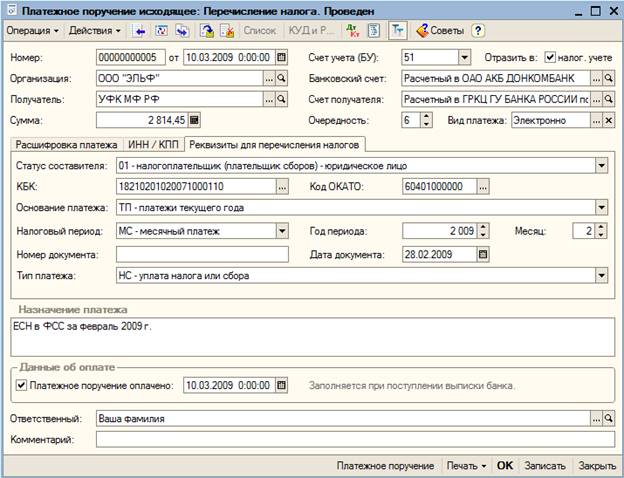Image resolution: width=624 pixels, height=478 pixels.
Task: Expand Статус составителя dropdown
Action: (x=601, y=165)
